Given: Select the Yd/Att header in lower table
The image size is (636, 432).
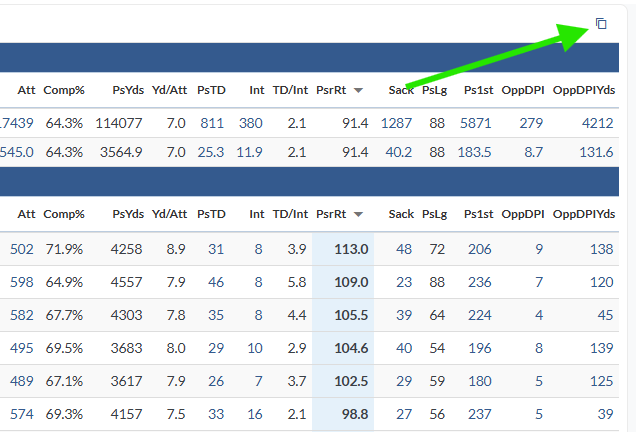Looking at the screenshot, I should coord(169,214).
